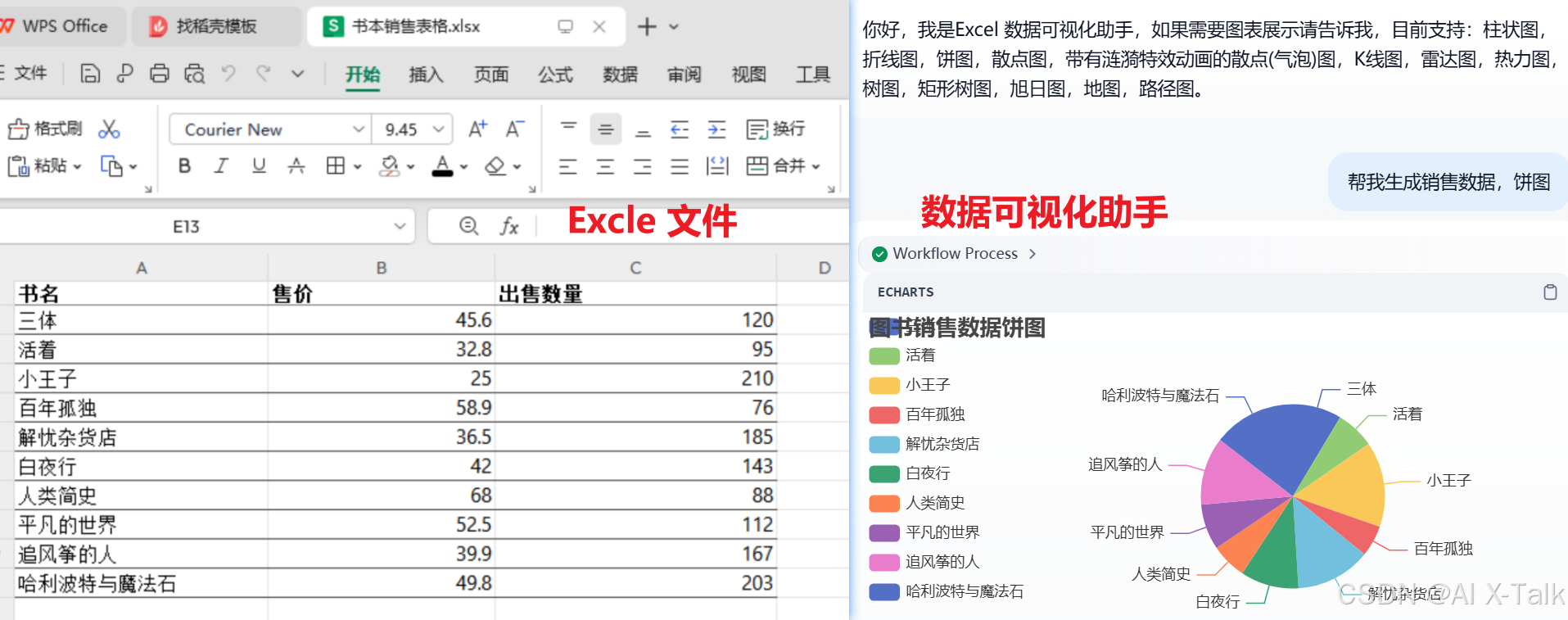Toggle align text left

(568, 167)
